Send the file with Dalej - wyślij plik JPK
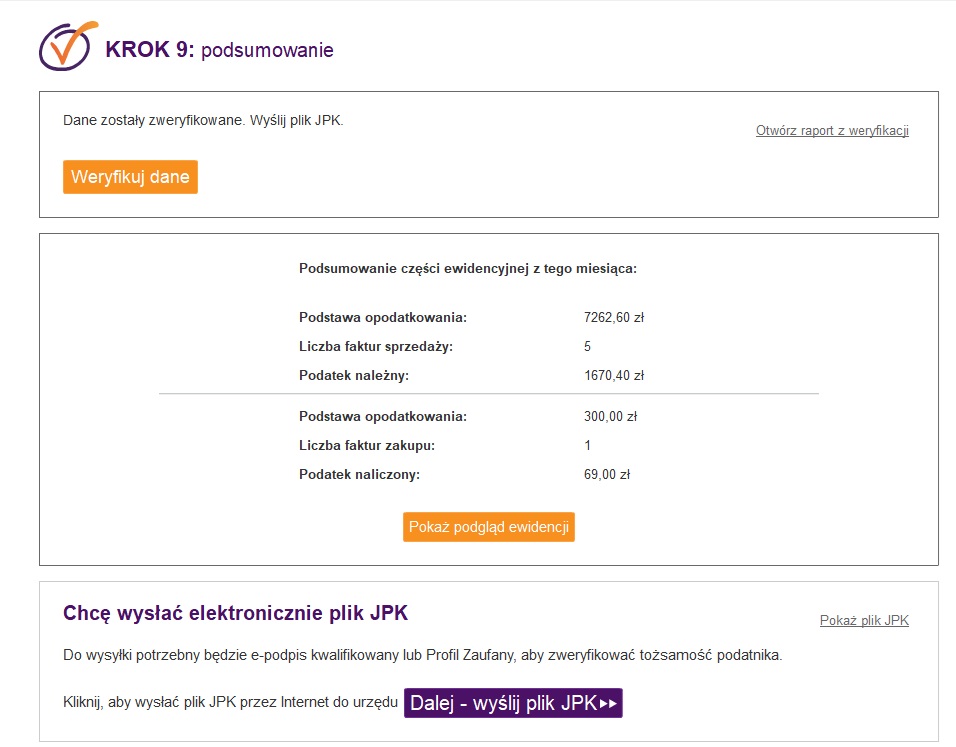The image size is (956, 747). click(513, 703)
